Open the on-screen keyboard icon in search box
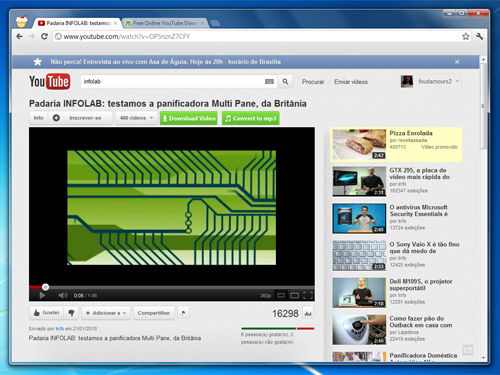This screenshot has height=375, width=500. point(269,81)
